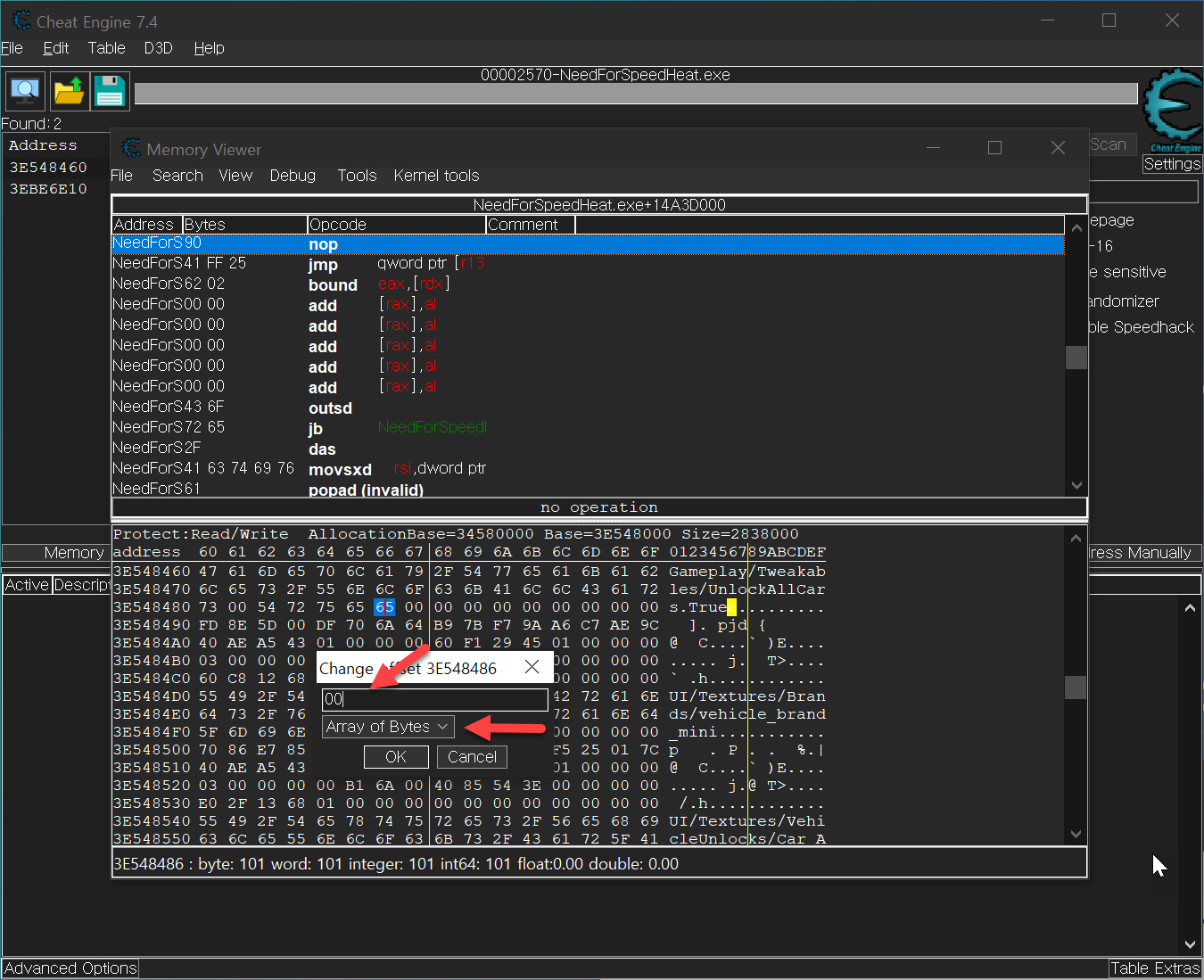Select found address 3EBE6E10 in results list

tap(48, 189)
